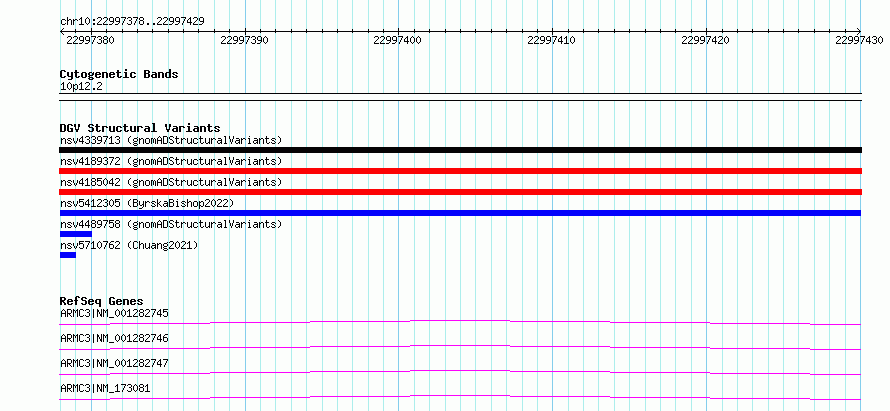Screen dimensions: 890x411
Task: Click ruler position 22997390
Action: [x=244, y=40]
